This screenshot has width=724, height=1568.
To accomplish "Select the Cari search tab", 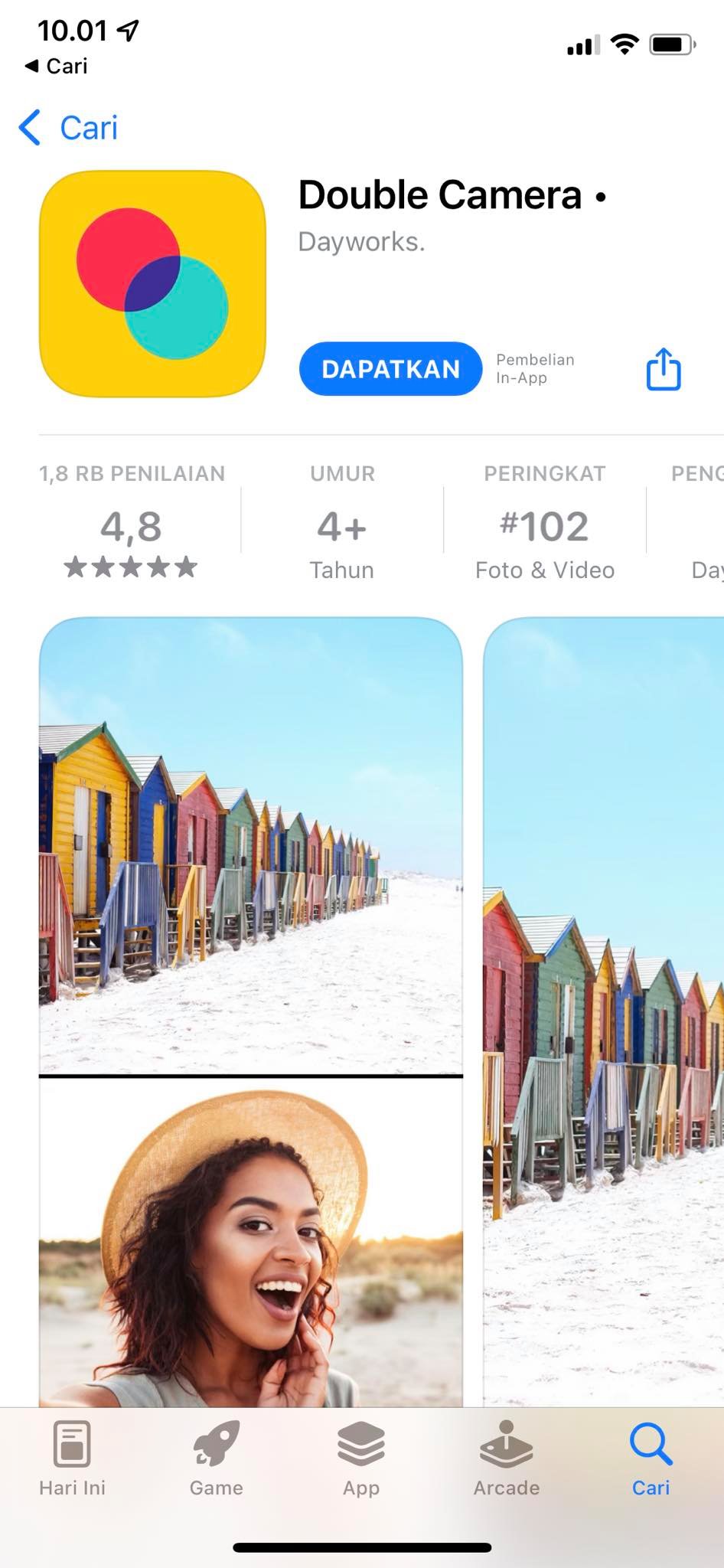I will [651, 1459].
